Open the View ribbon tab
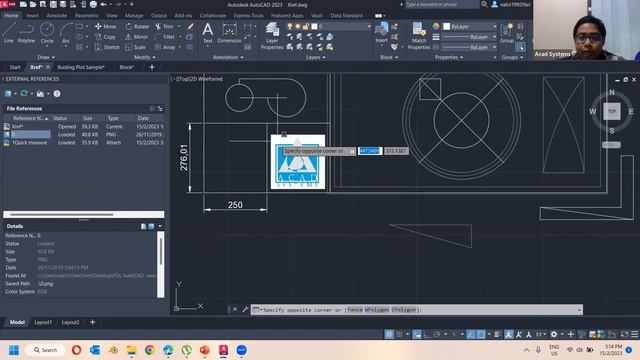 [111, 16]
